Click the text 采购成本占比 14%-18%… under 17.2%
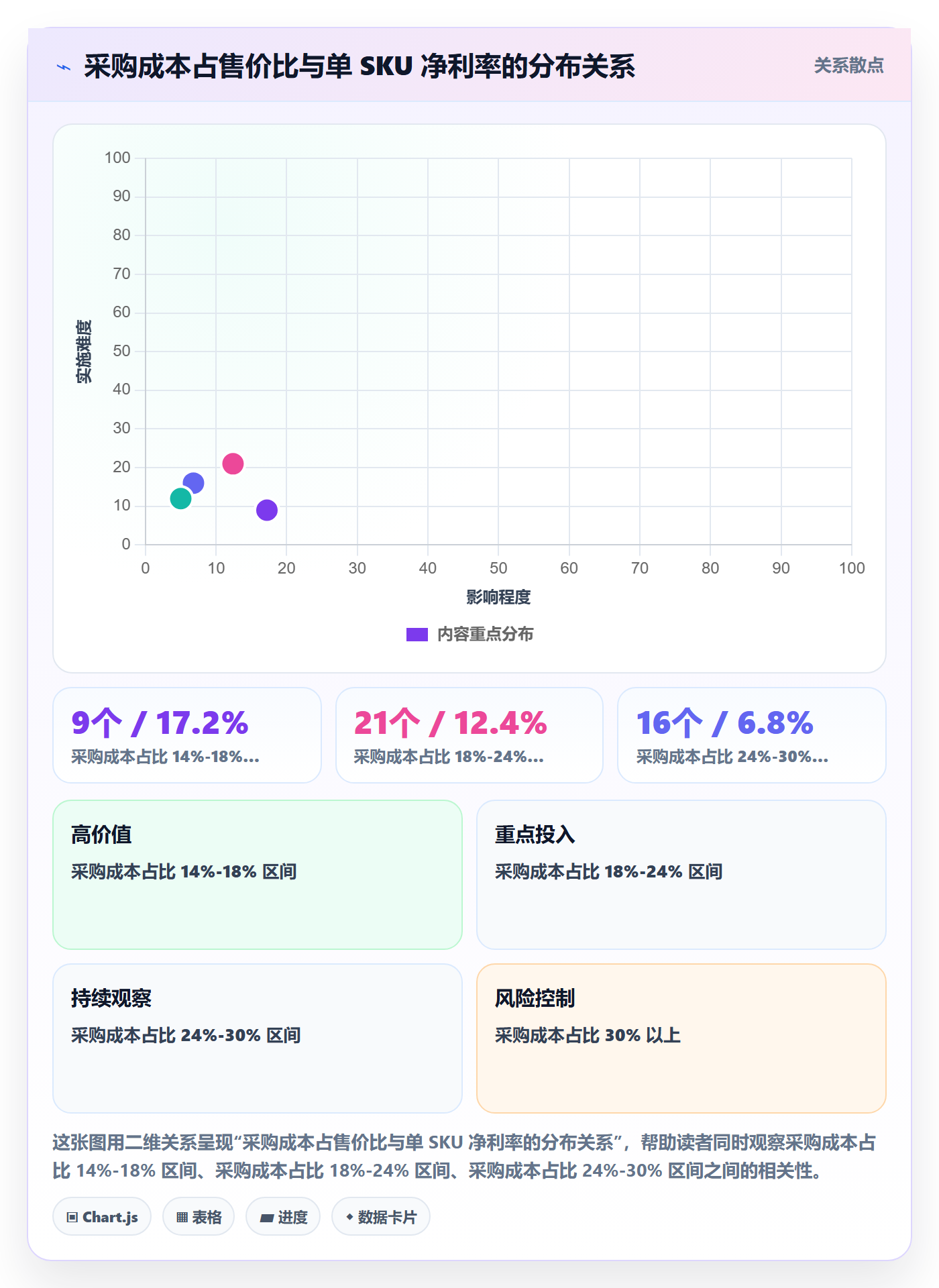 tap(166, 757)
